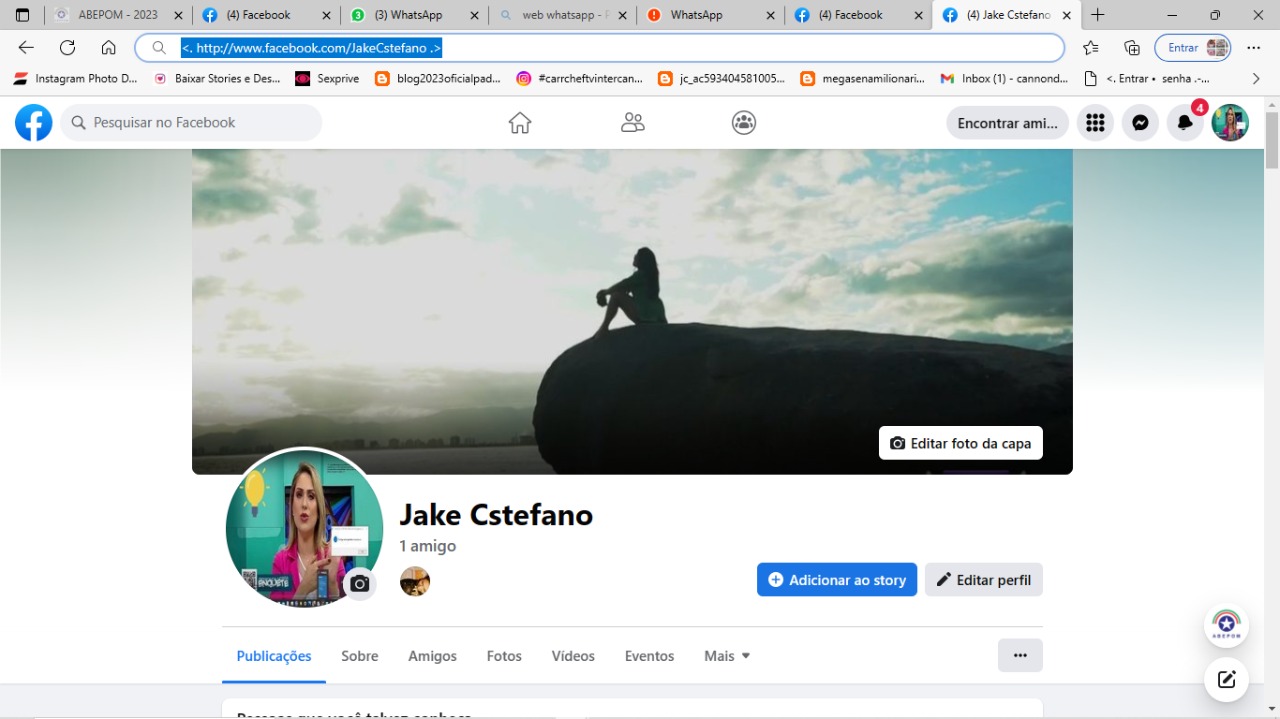Click Editar perfil button

984,580
